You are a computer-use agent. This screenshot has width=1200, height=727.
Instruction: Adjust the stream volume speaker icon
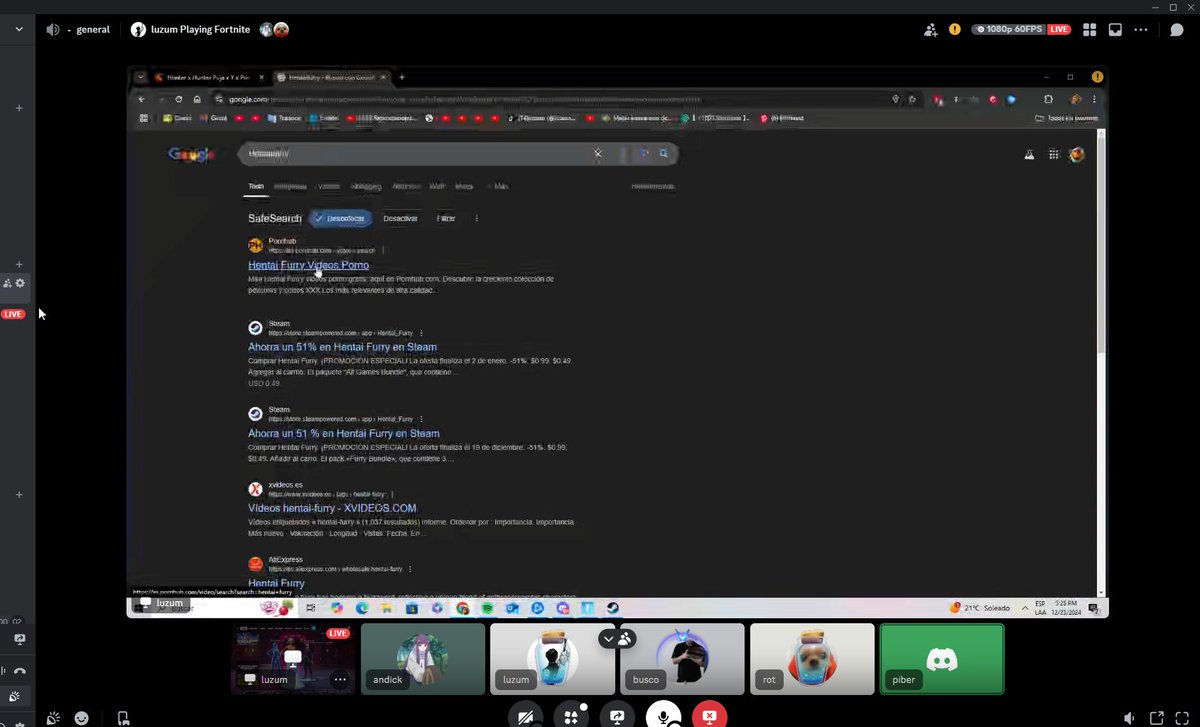coord(1129,718)
